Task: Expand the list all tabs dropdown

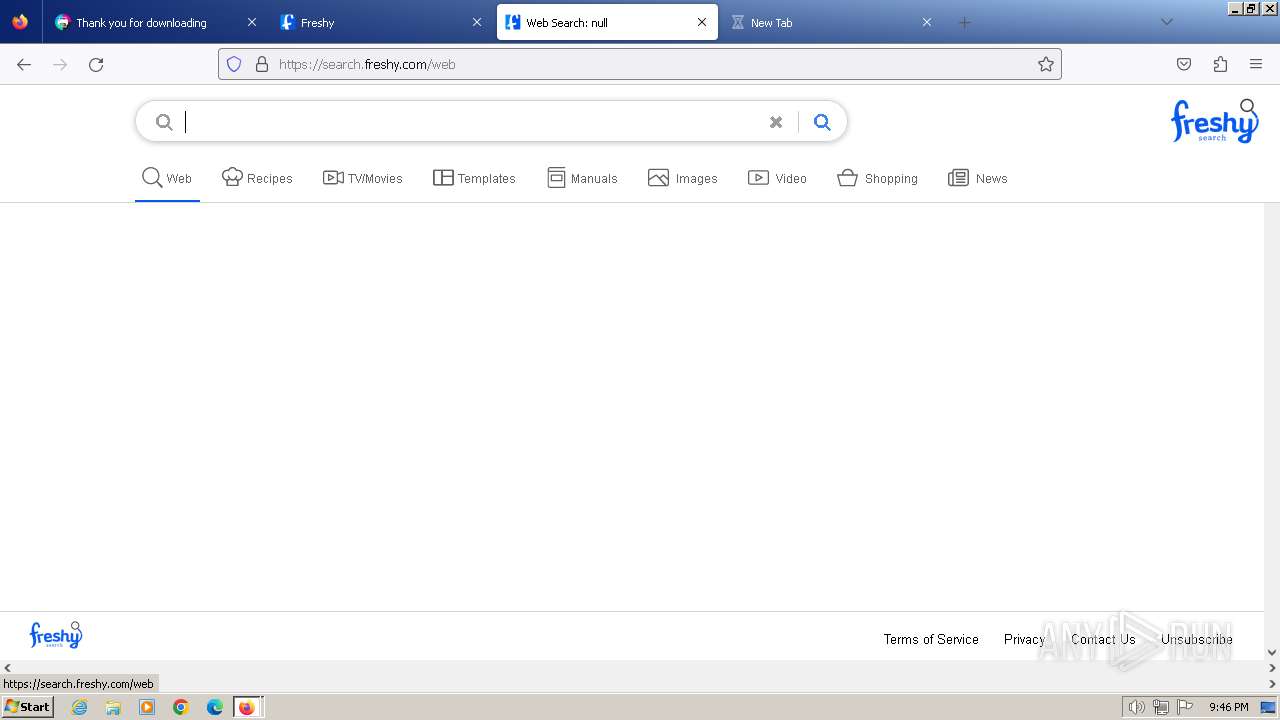Action: coord(1166,22)
